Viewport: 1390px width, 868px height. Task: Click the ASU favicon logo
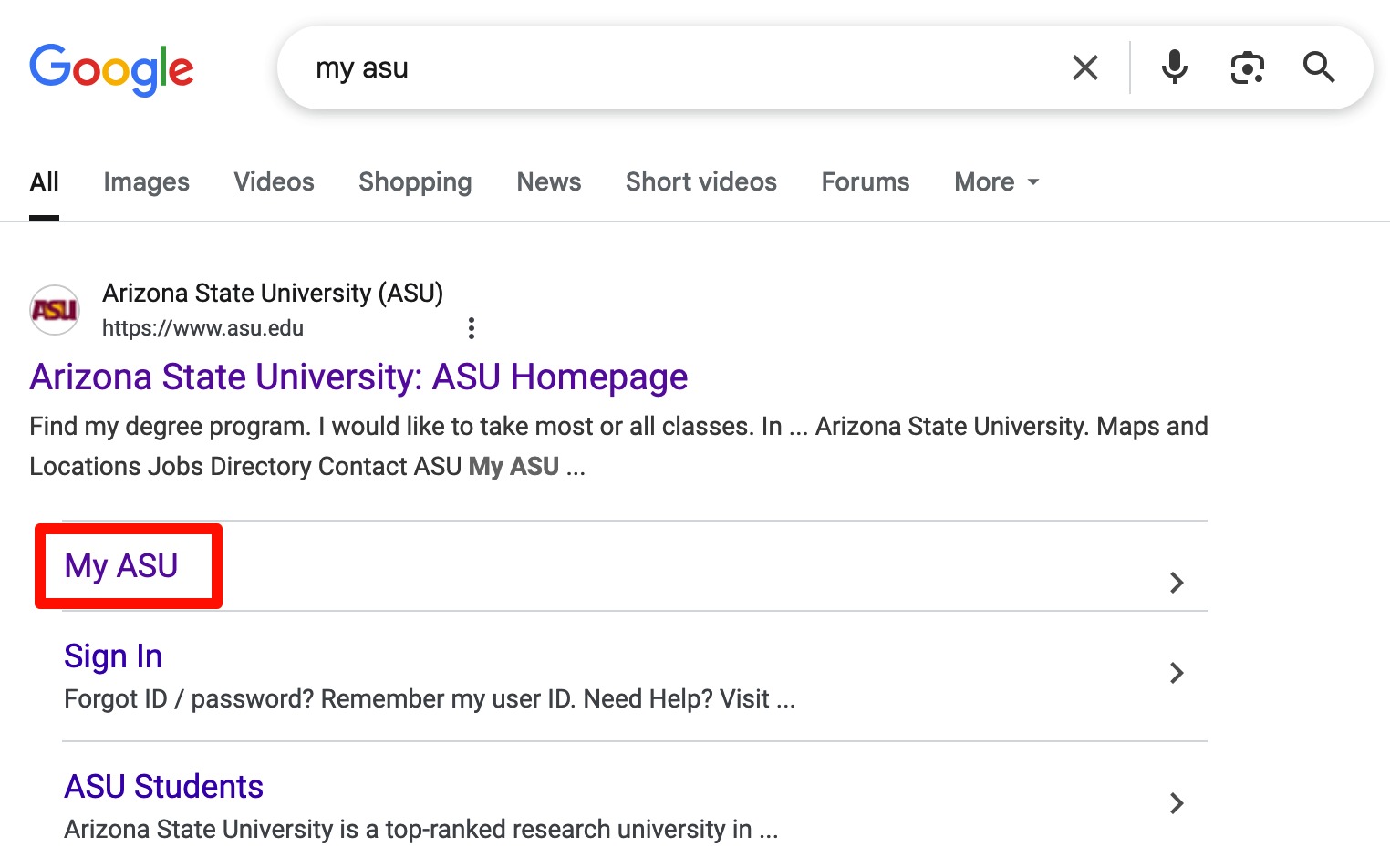point(55,310)
